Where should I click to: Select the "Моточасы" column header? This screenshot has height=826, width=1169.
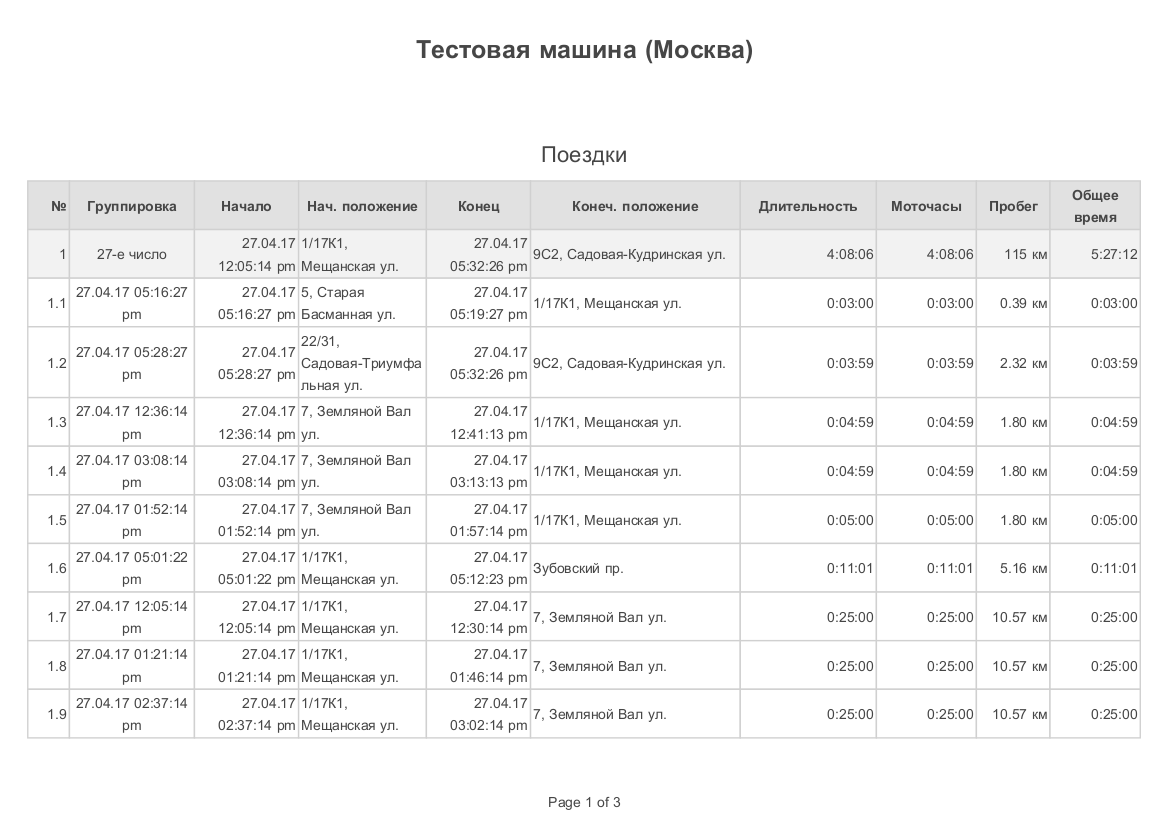click(x=926, y=206)
